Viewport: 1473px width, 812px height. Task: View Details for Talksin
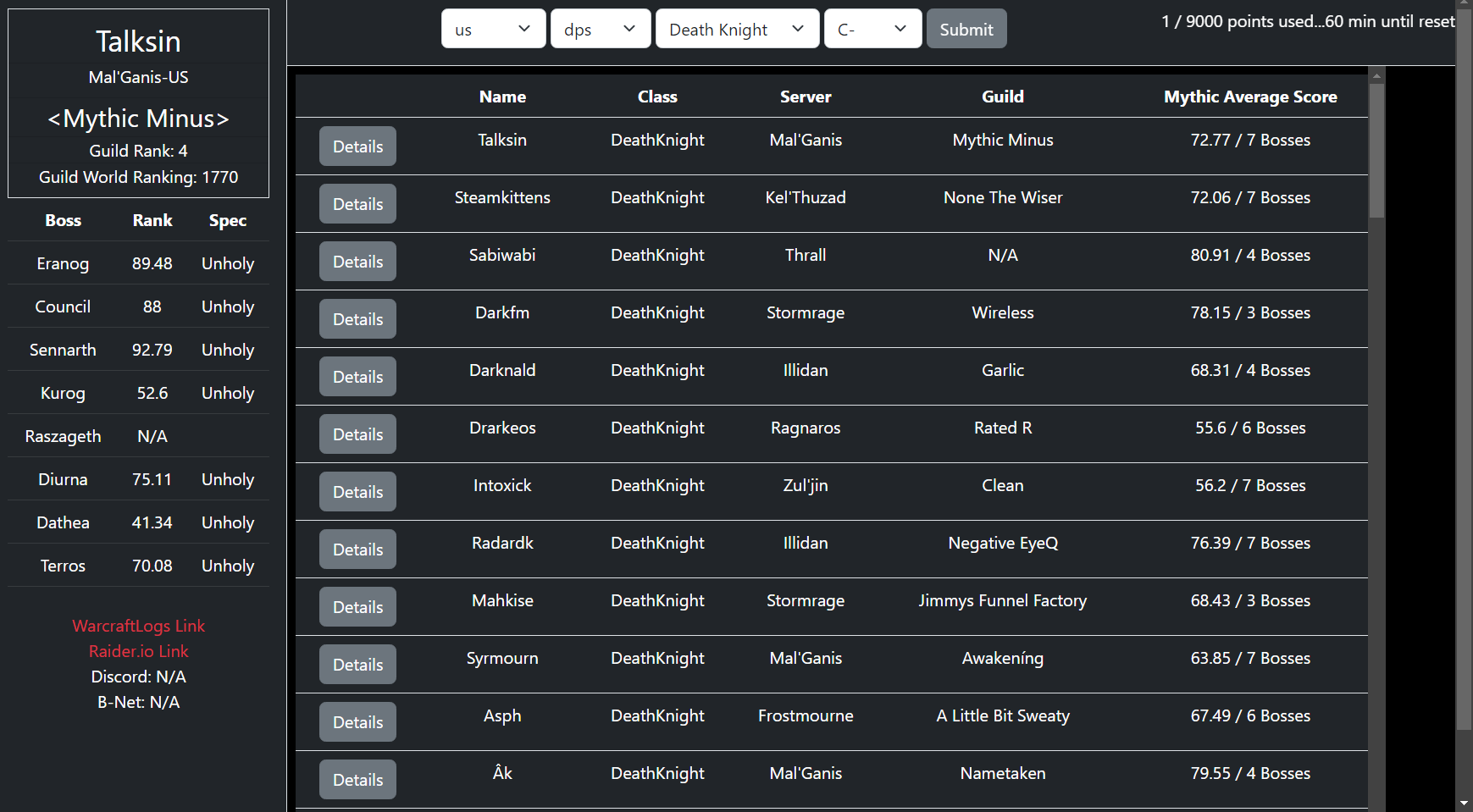point(357,146)
